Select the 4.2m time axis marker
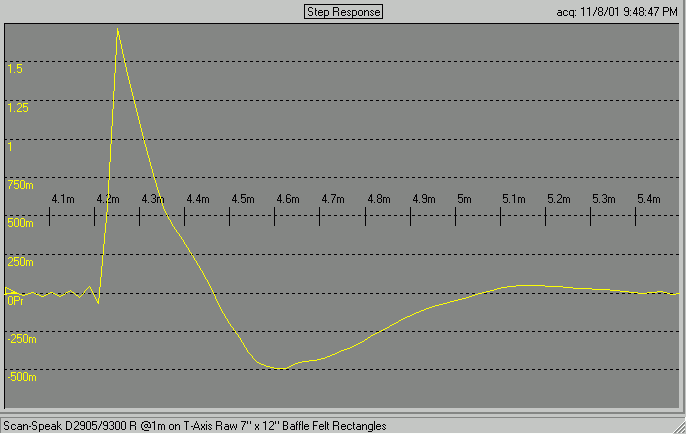This screenshot has width=686, height=434. tap(108, 200)
